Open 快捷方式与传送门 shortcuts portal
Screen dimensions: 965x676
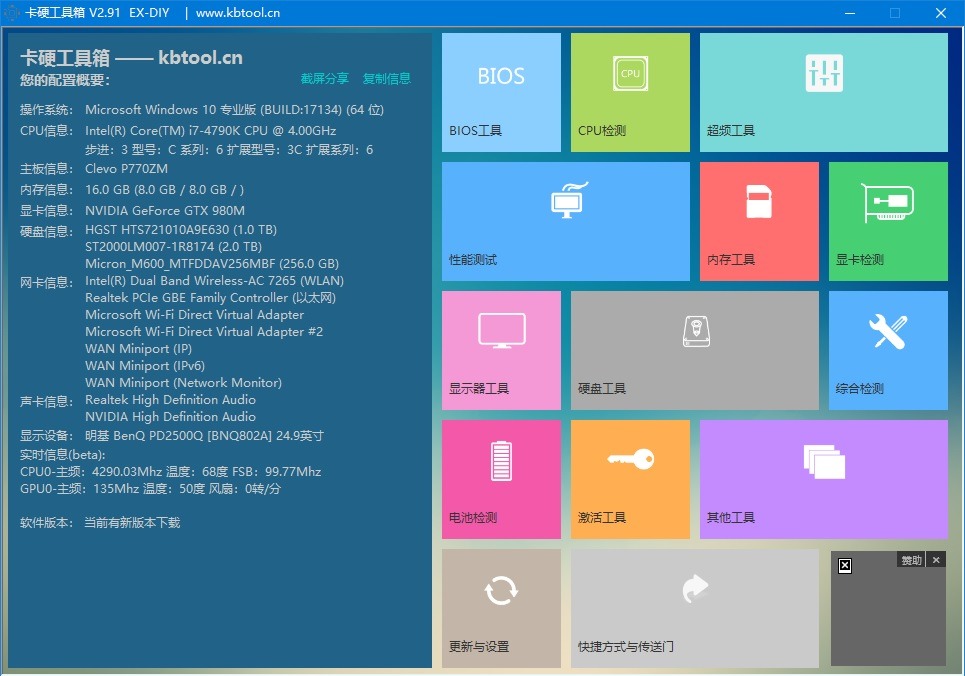point(694,607)
